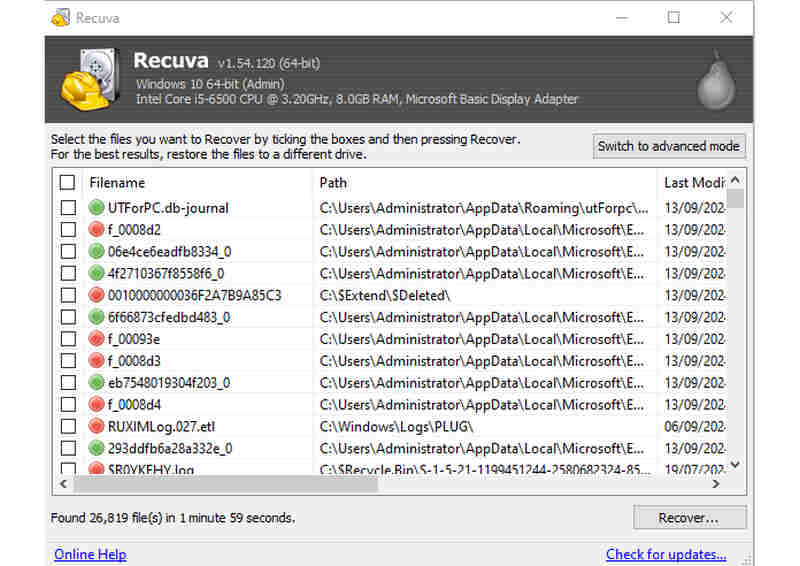
Task: Click red status dot for f_0008d2
Action: [x=96, y=229]
